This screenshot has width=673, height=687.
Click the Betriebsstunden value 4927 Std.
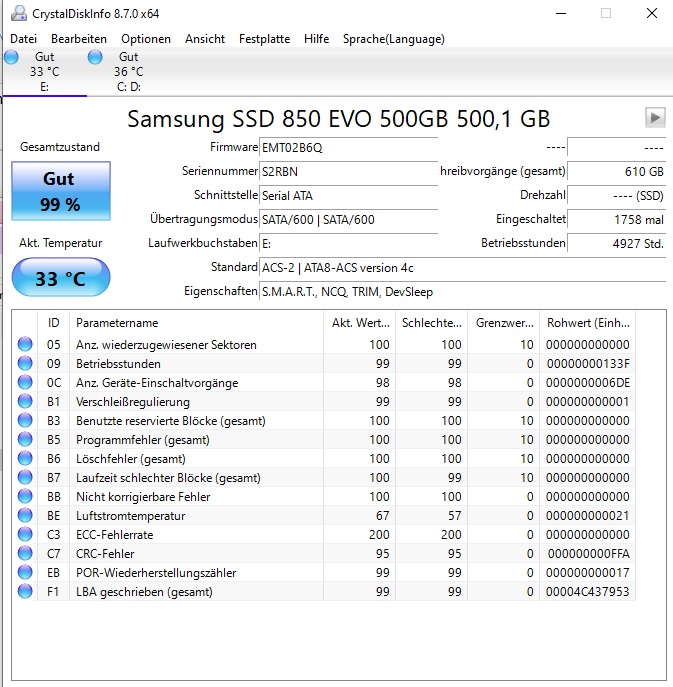click(616, 244)
